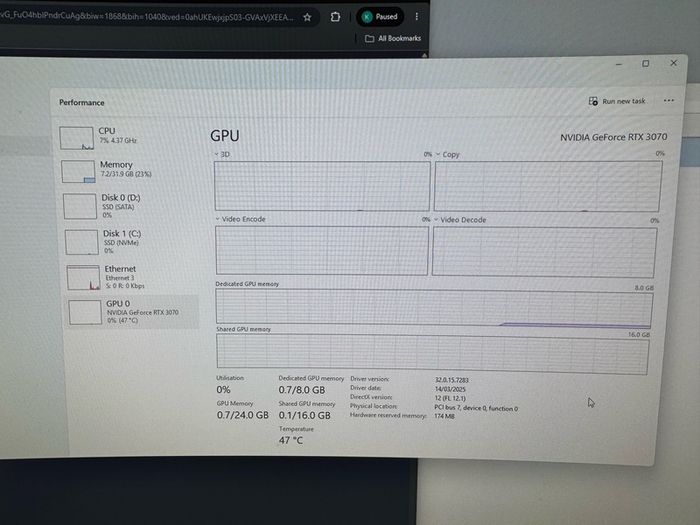Minimize the Task Manager window
The image size is (700, 525).
tap(618, 64)
